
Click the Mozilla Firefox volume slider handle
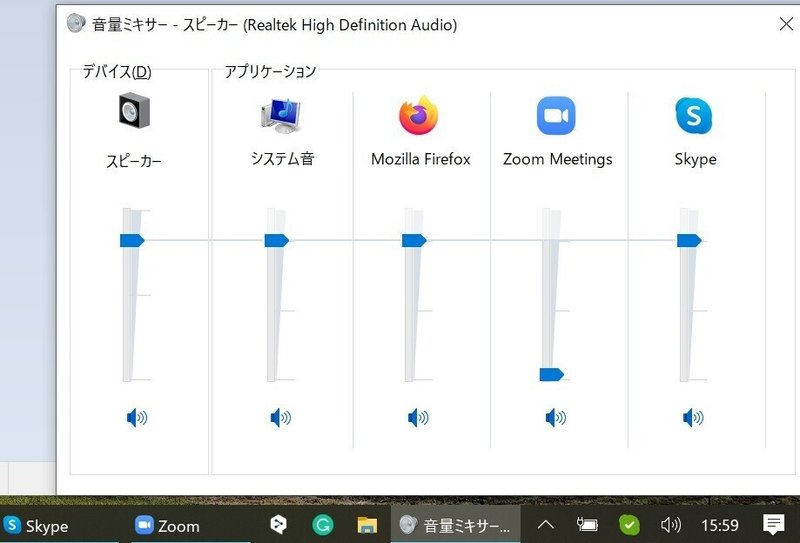coord(414,240)
